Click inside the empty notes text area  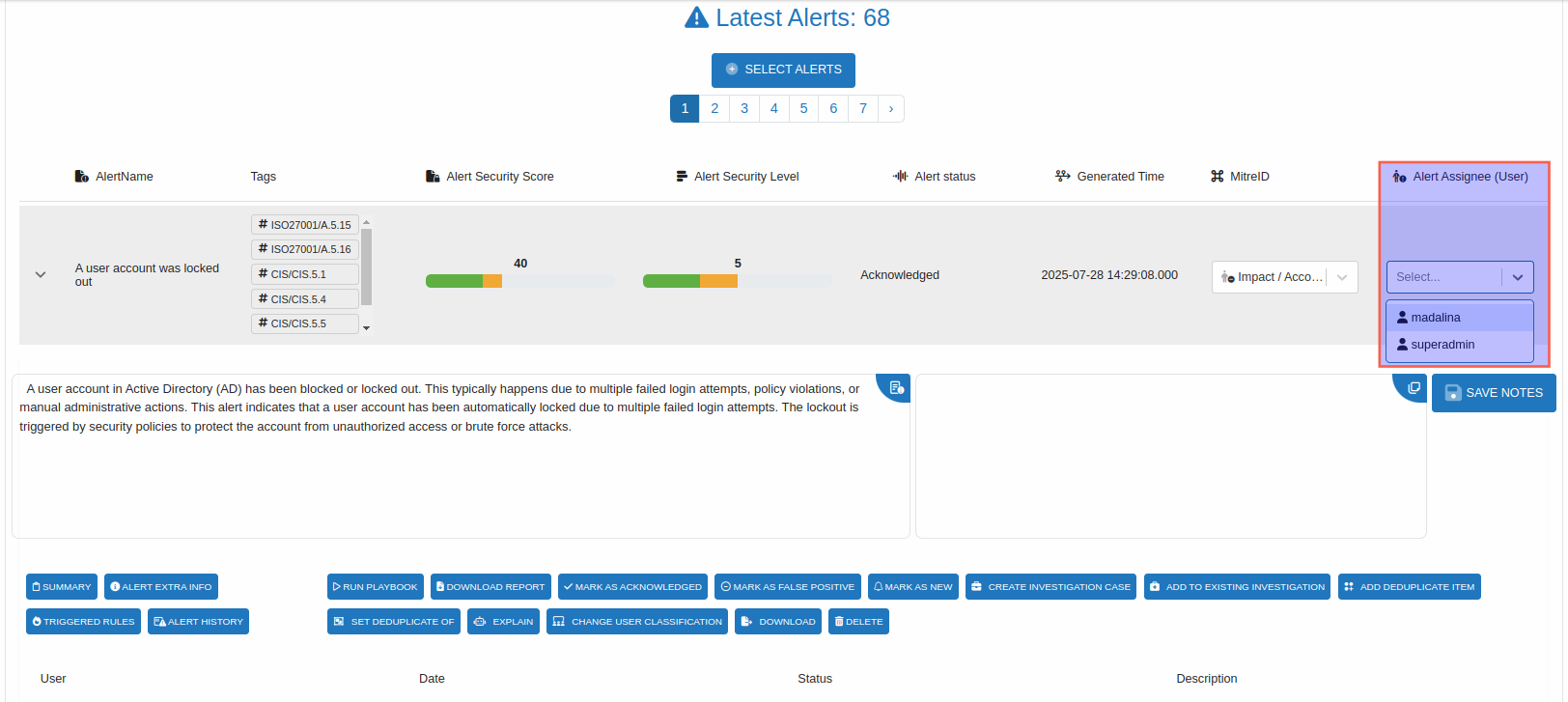pyautogui.click(x=1170, y=463)
